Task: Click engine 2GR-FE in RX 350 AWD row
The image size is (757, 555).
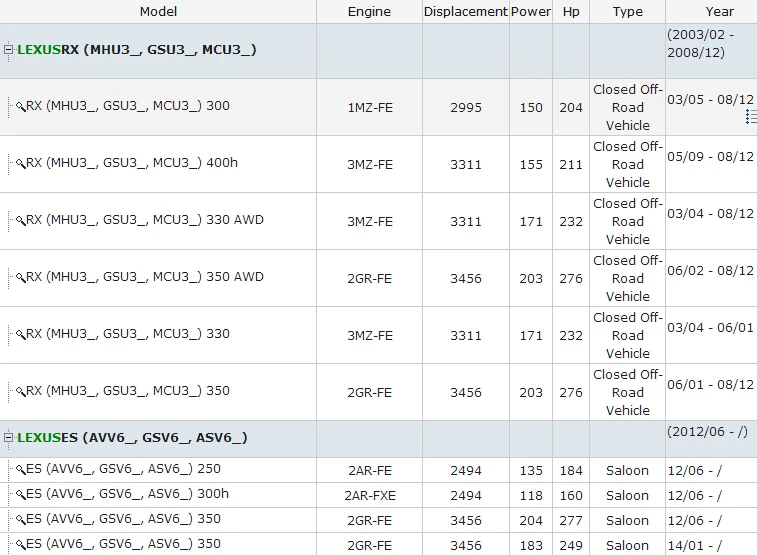Action: (x=370, y=278)
